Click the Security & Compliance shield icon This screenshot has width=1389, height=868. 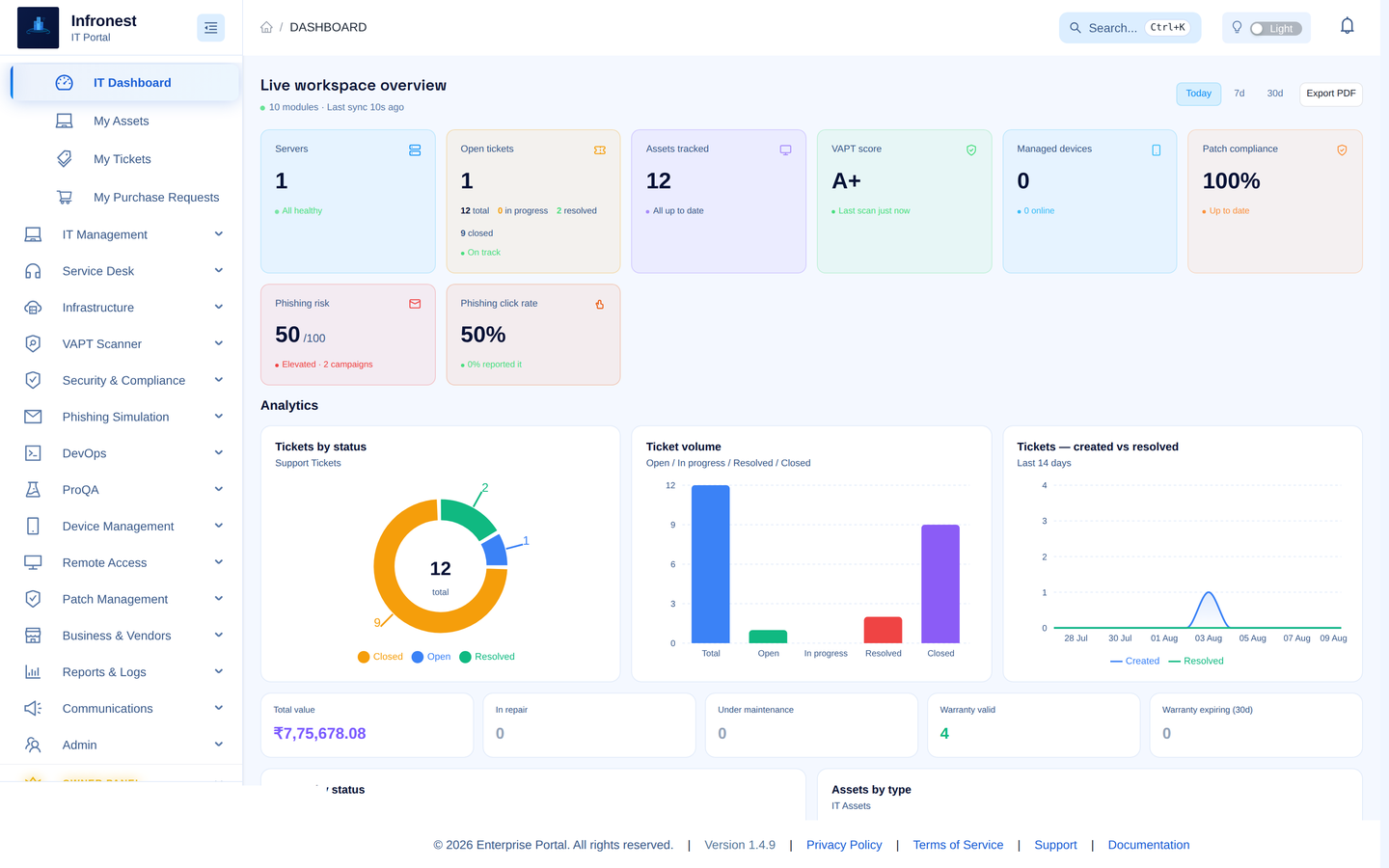(33, 380)
